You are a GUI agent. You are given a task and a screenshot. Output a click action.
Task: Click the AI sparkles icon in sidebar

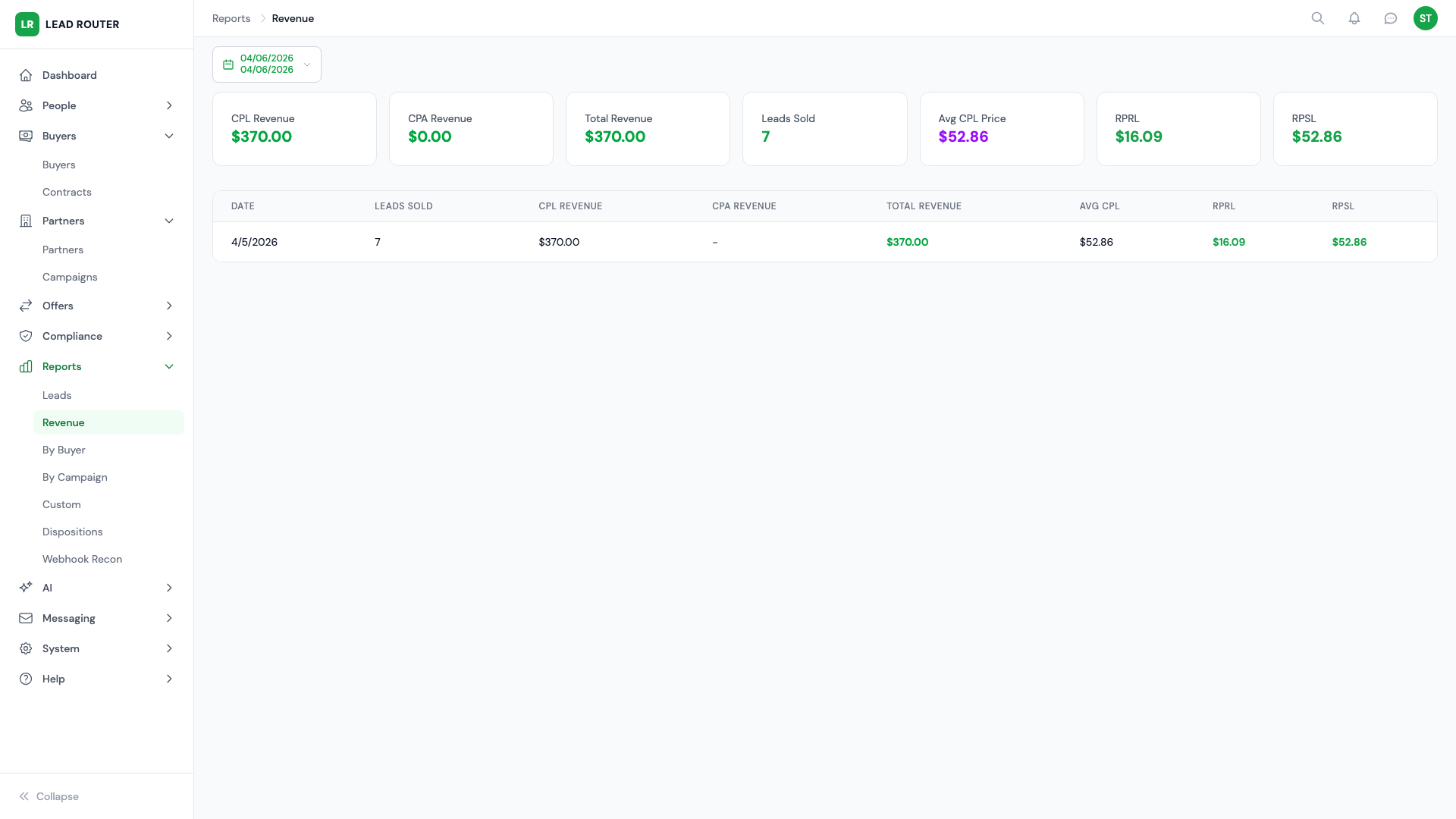pos(26,588)
